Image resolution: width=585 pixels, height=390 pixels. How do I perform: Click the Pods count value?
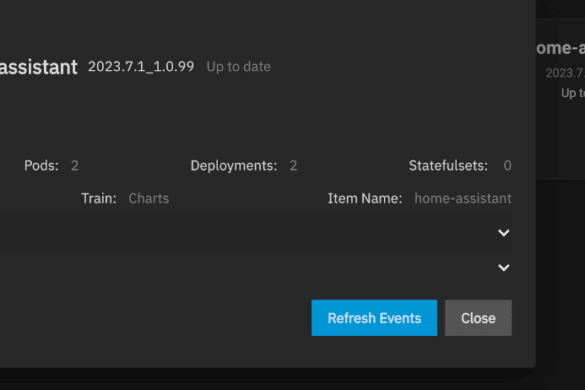75,166
